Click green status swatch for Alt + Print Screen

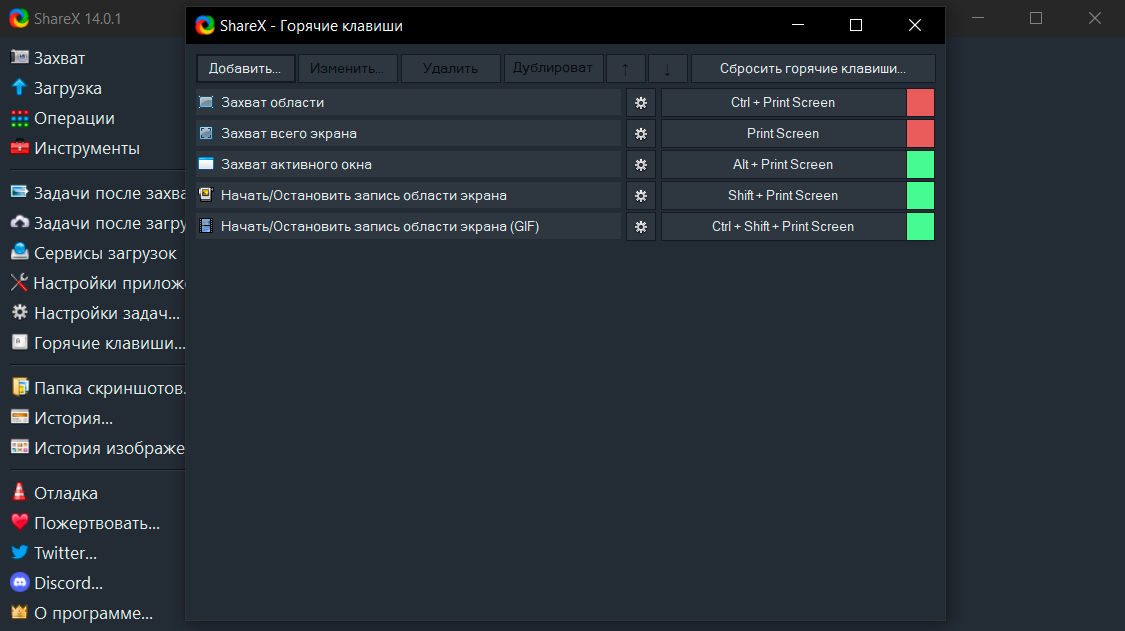point(921,164)
